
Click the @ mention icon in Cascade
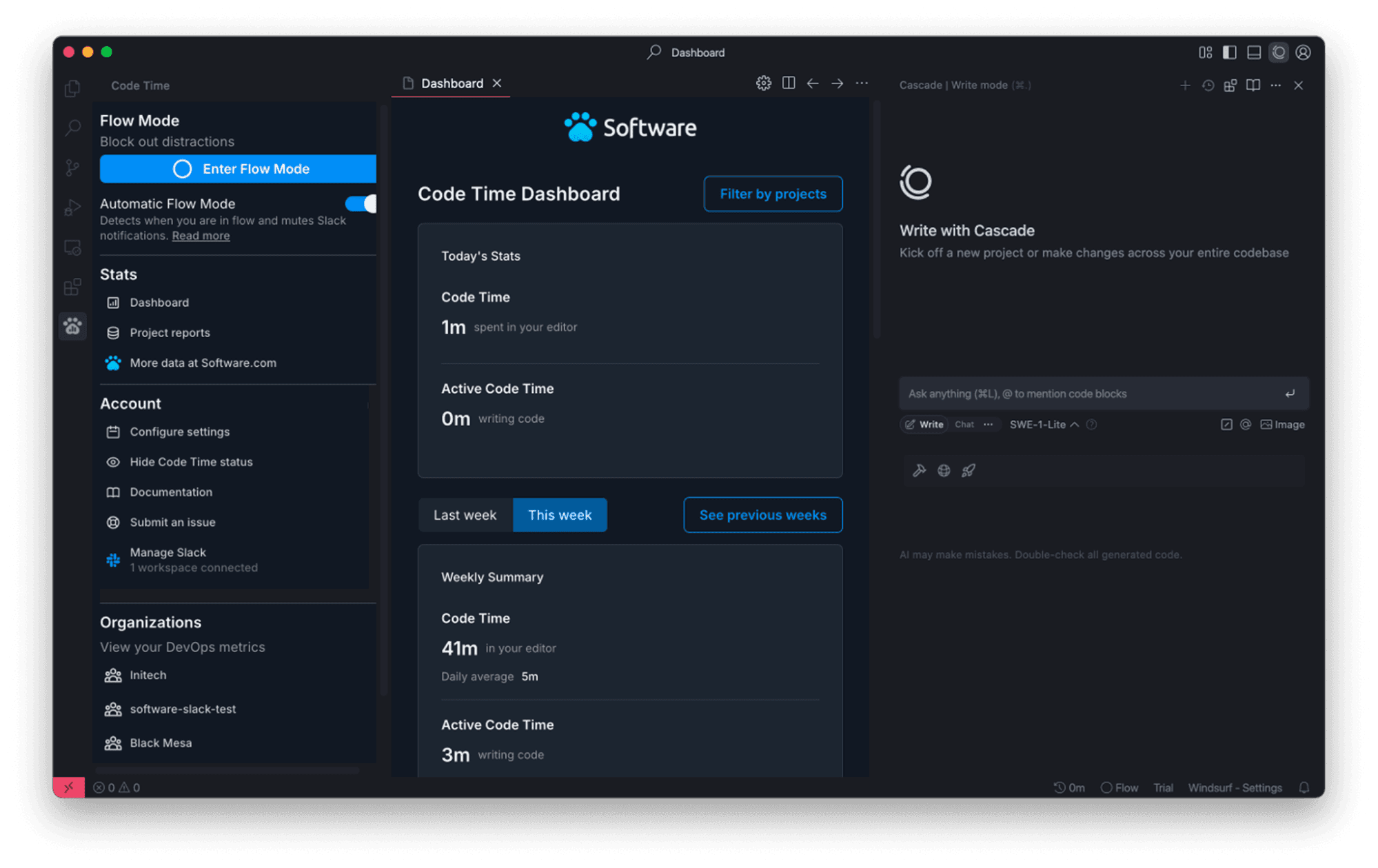point(1246,425)
